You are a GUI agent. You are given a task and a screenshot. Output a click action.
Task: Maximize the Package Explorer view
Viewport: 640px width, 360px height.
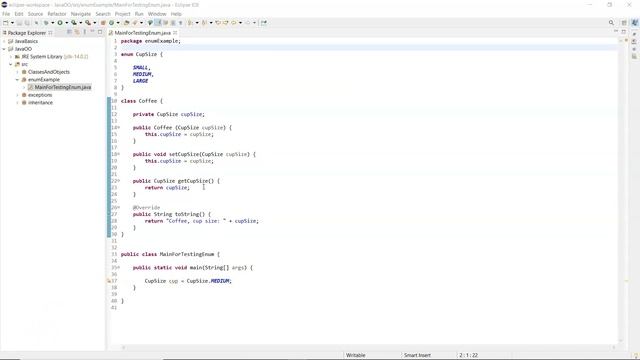click(100, 32)
